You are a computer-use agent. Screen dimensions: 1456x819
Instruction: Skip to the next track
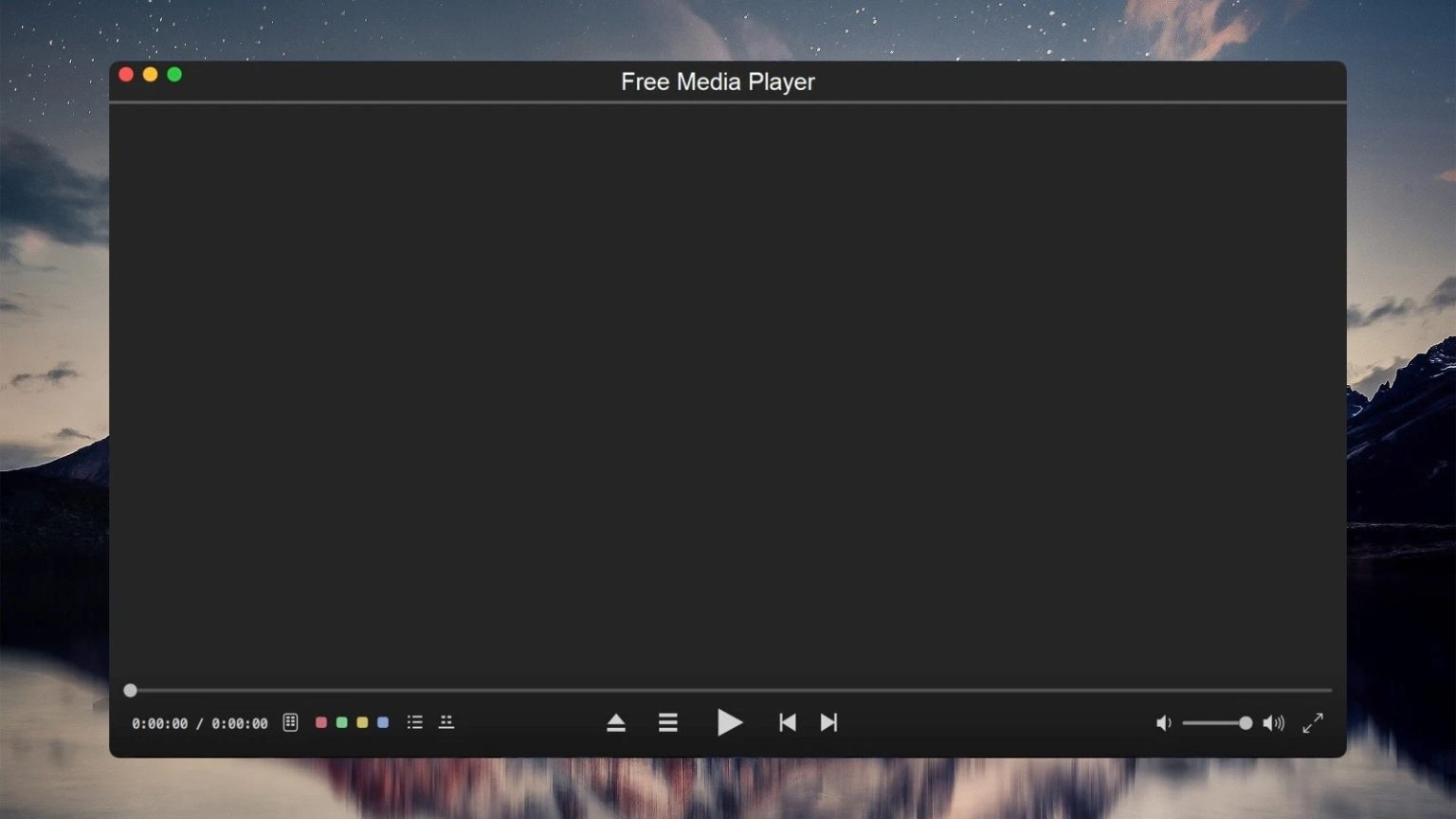[x=828, y=722]
